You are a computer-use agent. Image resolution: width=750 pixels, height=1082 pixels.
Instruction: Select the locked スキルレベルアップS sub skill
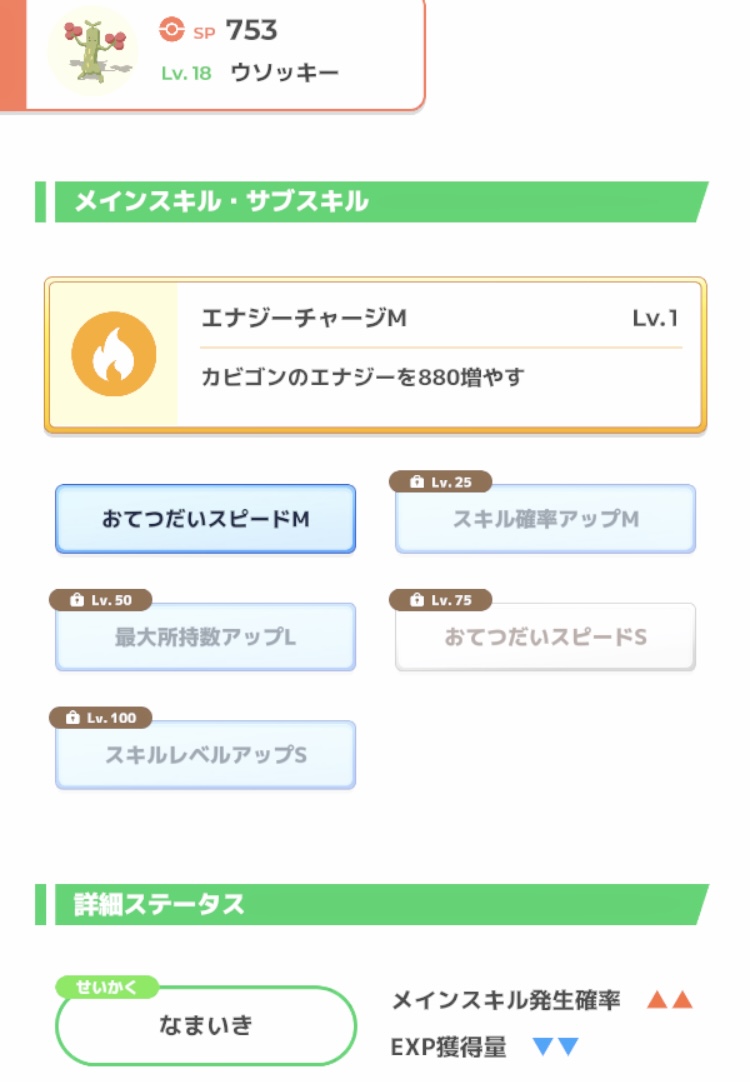[205, 755]
